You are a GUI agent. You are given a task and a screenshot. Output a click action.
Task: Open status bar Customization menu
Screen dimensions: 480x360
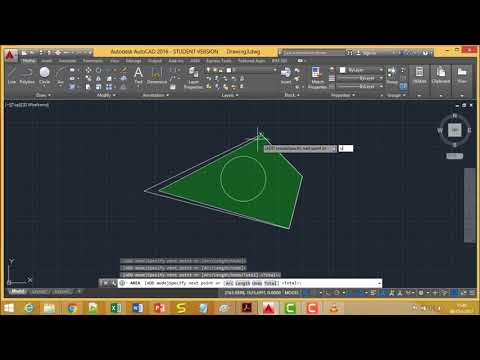pyautogui.click(x=472, y=293)
